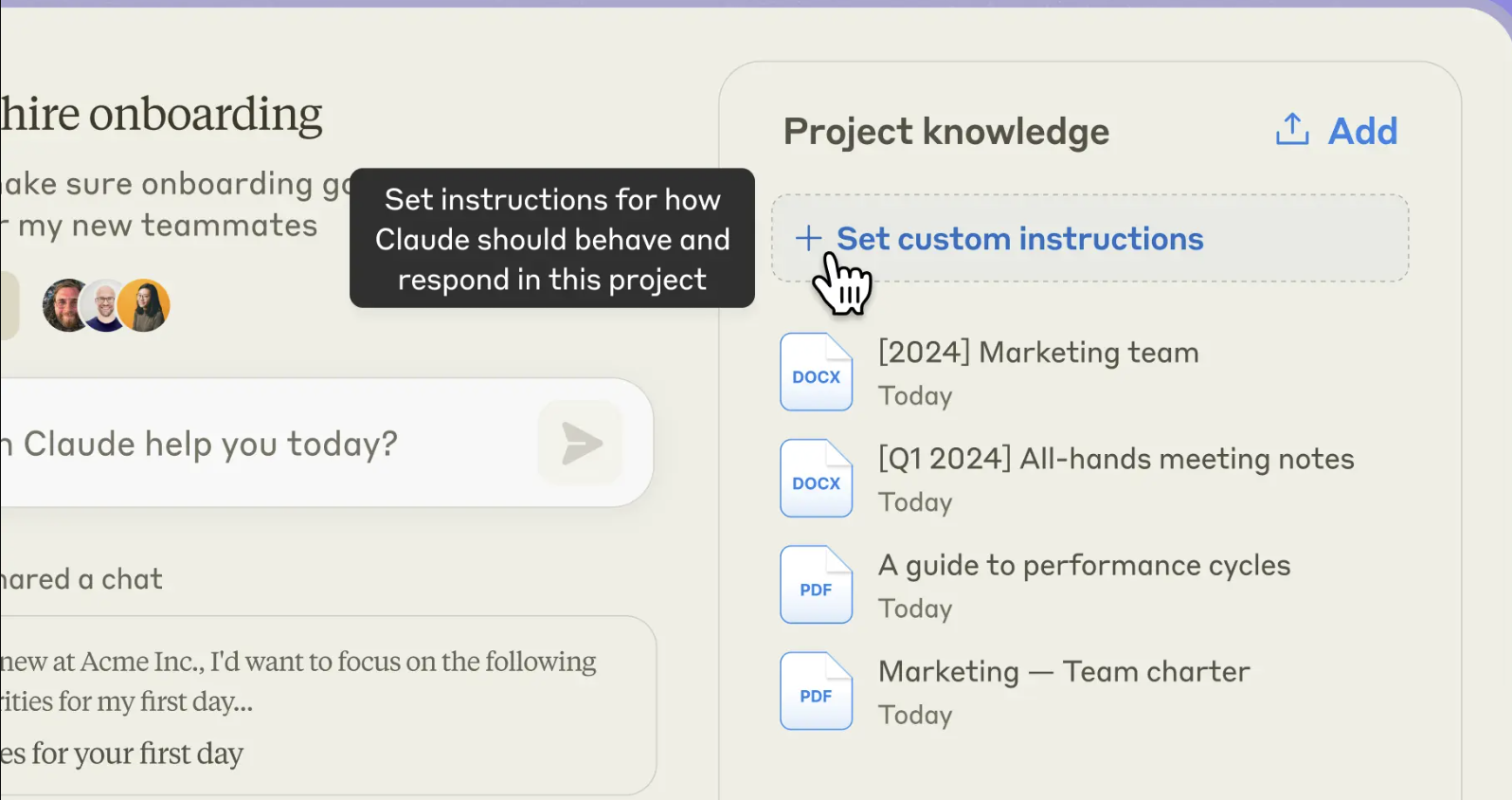Click the plus icon for custom instructions
The height and width of the screenshot is (800, 1512).
pyautogui.click(x=808, y=238)
